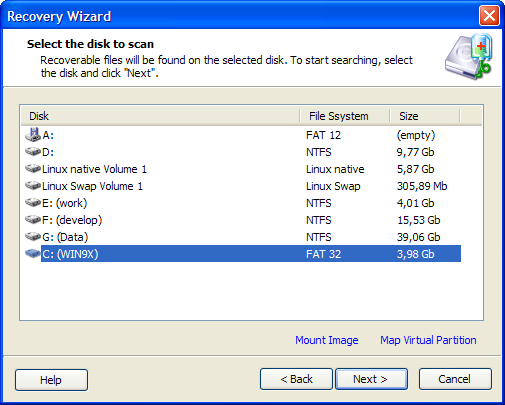Click the Linux Swap file system cell

tap(333, 186)
